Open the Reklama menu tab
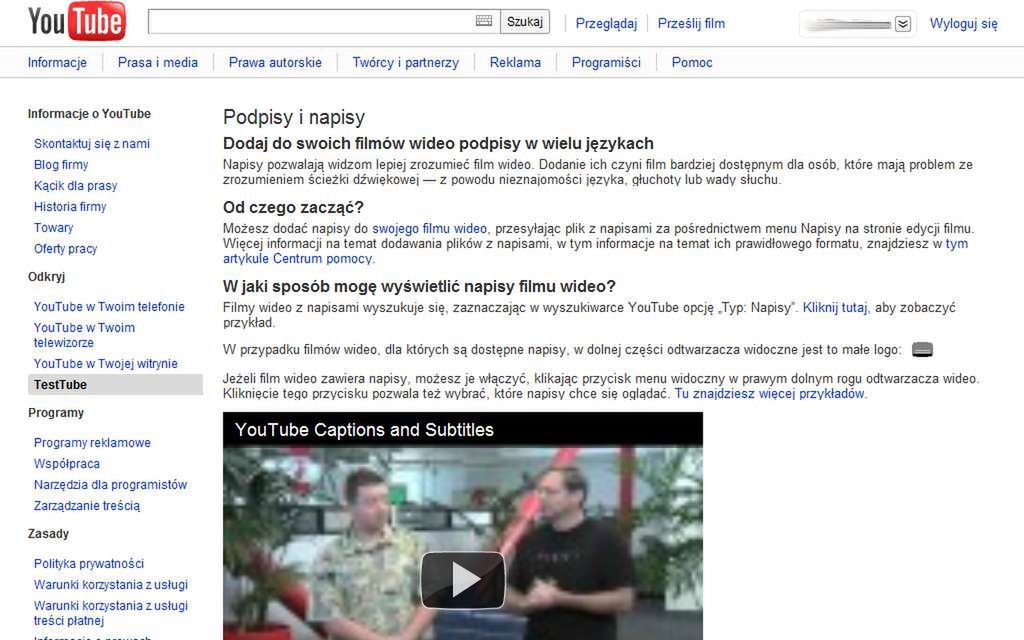This screenshot has height=640, width=1024. (x=515, y=63)
